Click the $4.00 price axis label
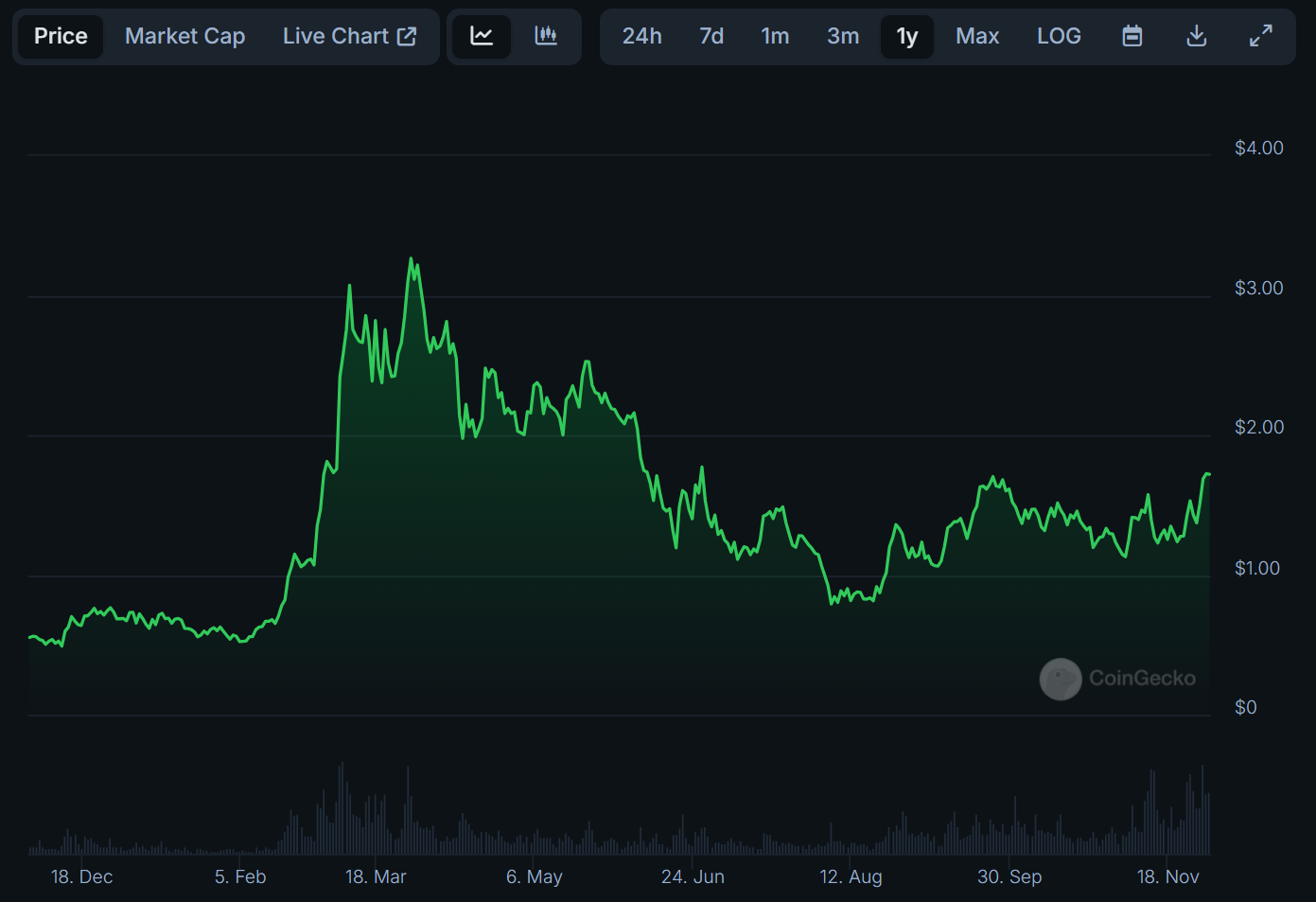This screenshot has width=1316, height=902. click(1259, 148)
